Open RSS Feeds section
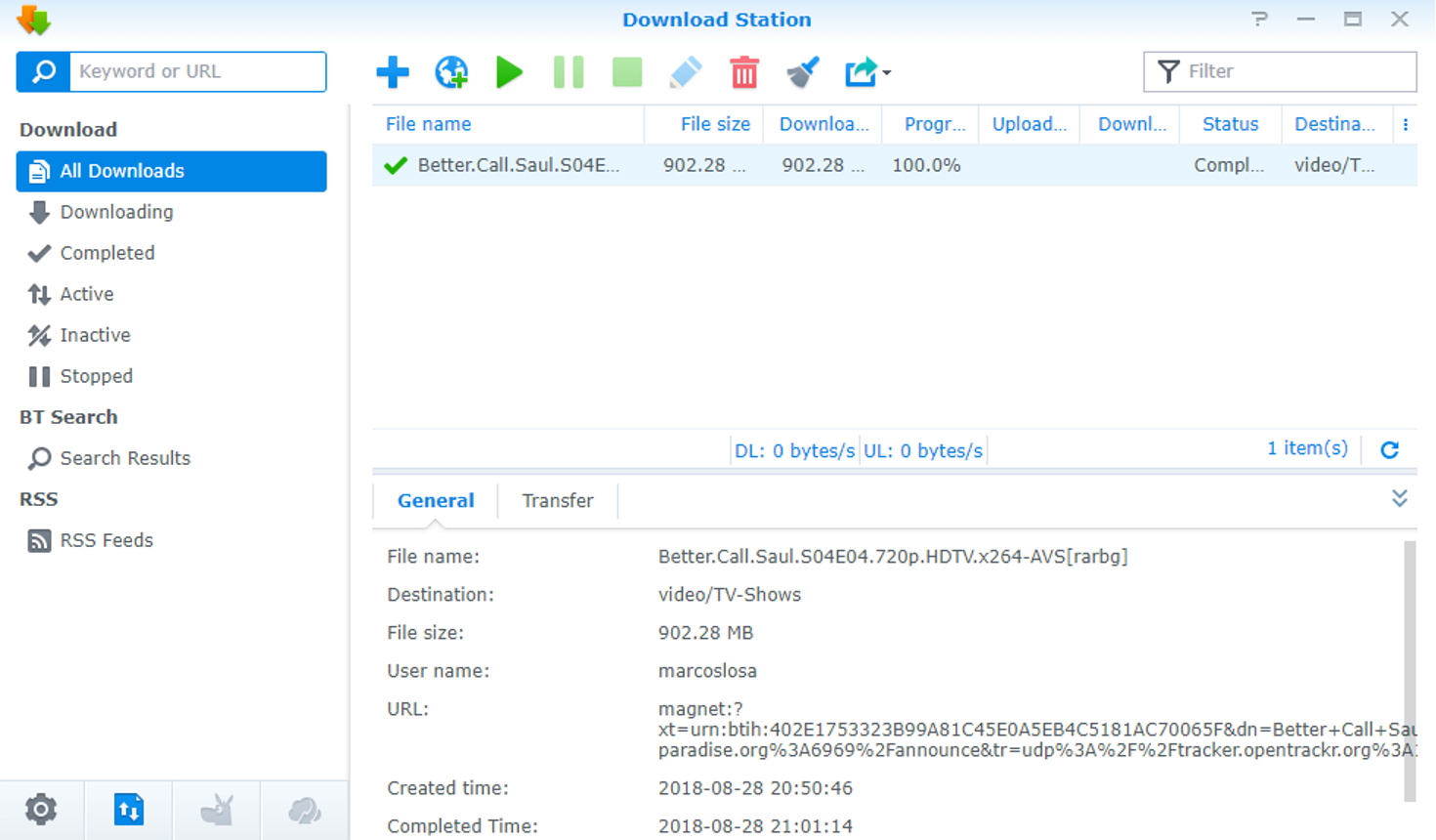 pos(172,540)
